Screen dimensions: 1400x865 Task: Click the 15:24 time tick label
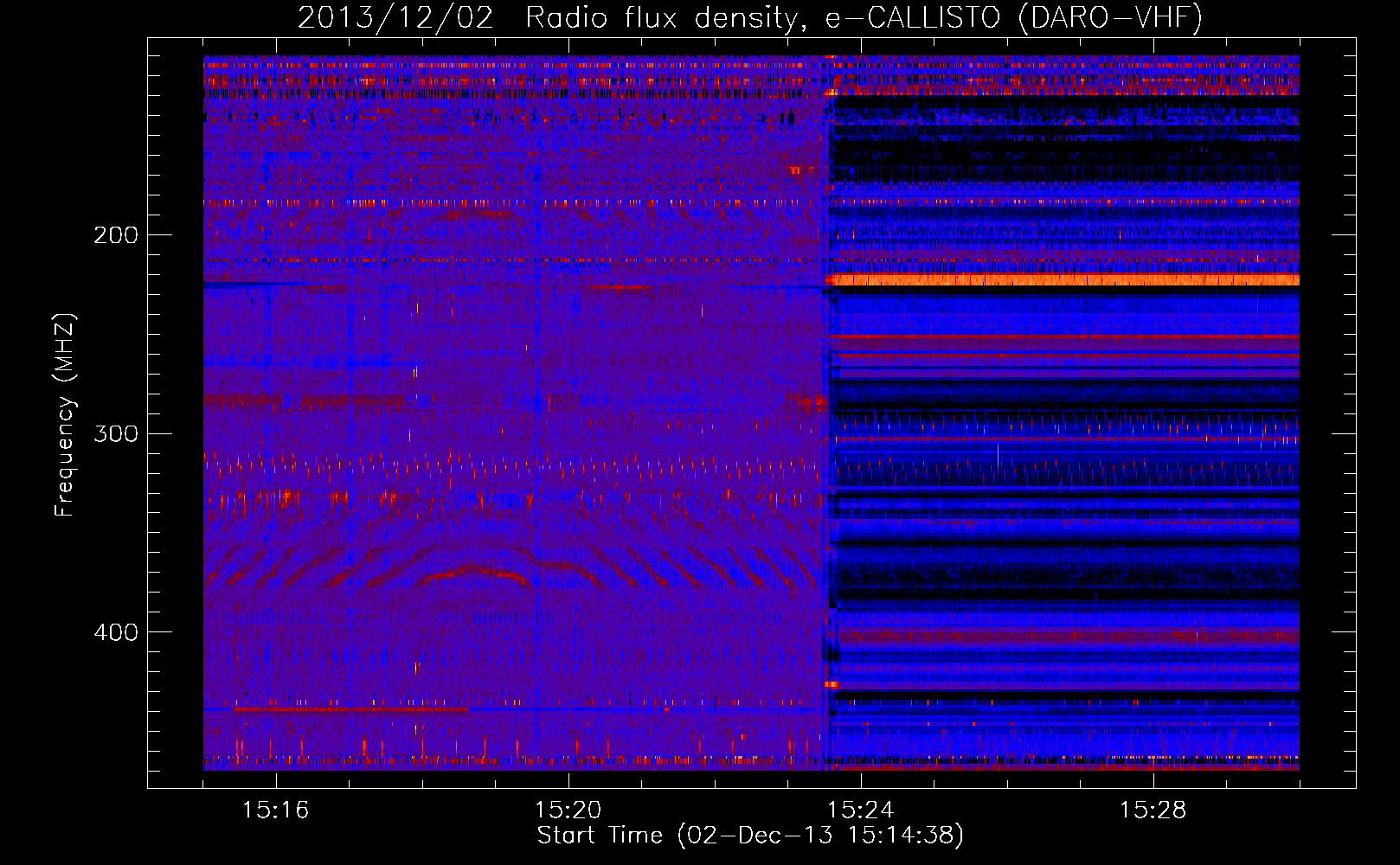(860, 811)
